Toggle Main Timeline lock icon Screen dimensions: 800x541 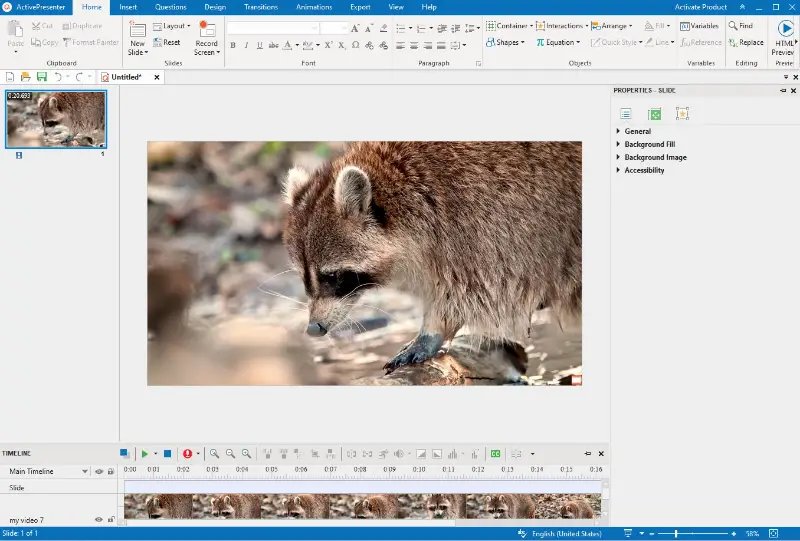(x=111, y=472)
